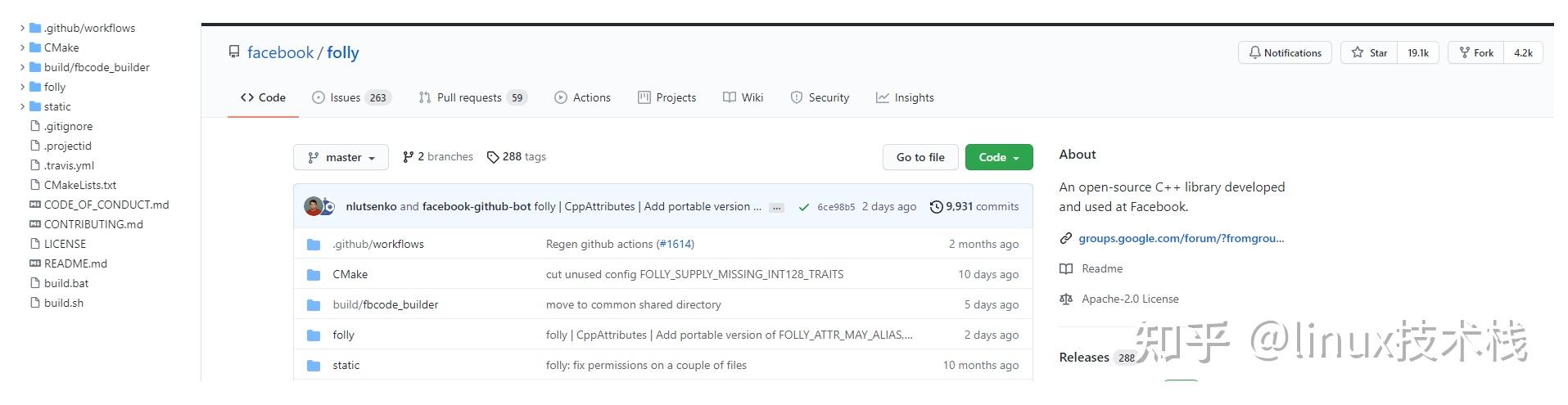Image resolution: width=1568 pixels, height=405 pixels.
Task: Click the Go to file button
Action: click(x=920, y=157)
